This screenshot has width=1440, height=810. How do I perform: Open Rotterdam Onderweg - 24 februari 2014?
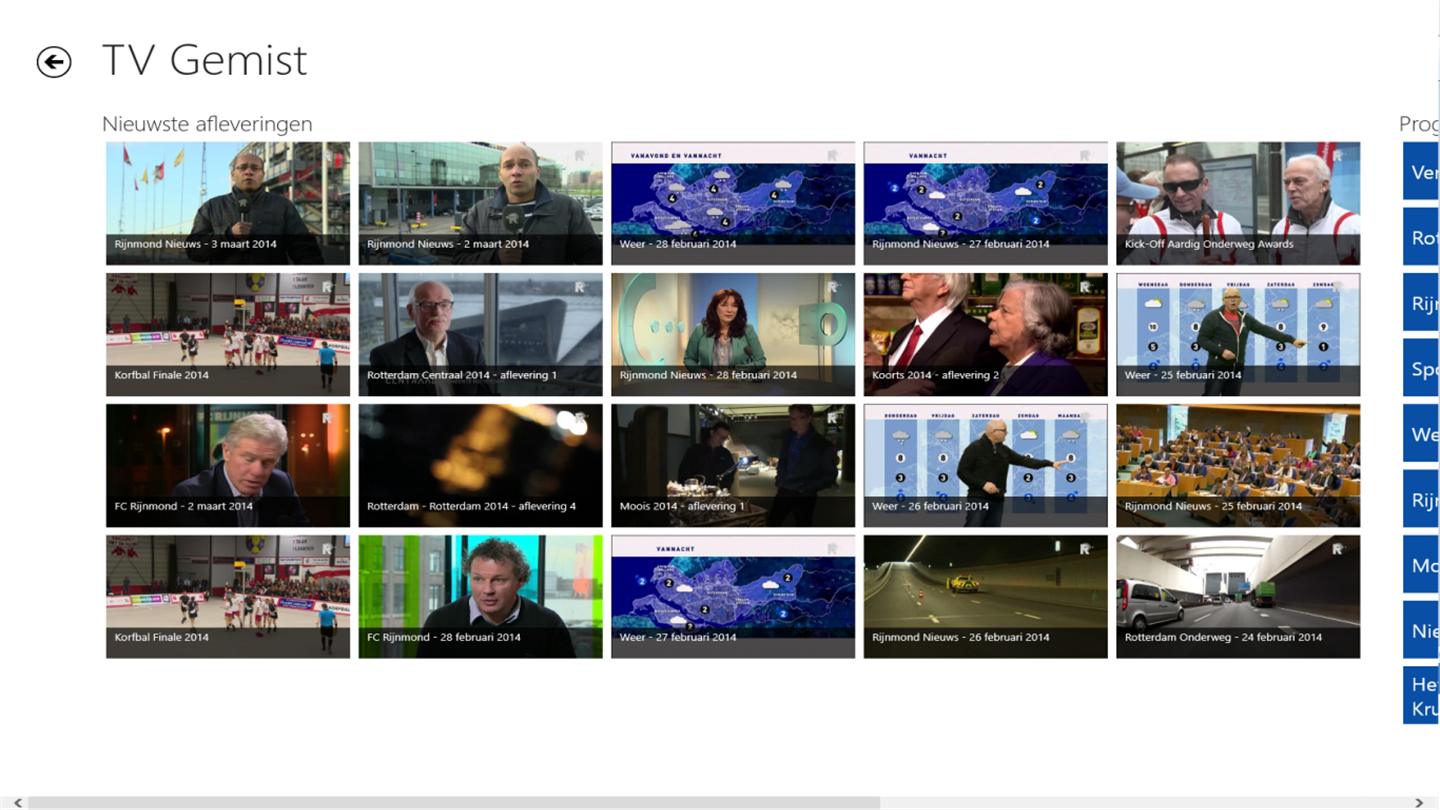(x=1238, y=597)
